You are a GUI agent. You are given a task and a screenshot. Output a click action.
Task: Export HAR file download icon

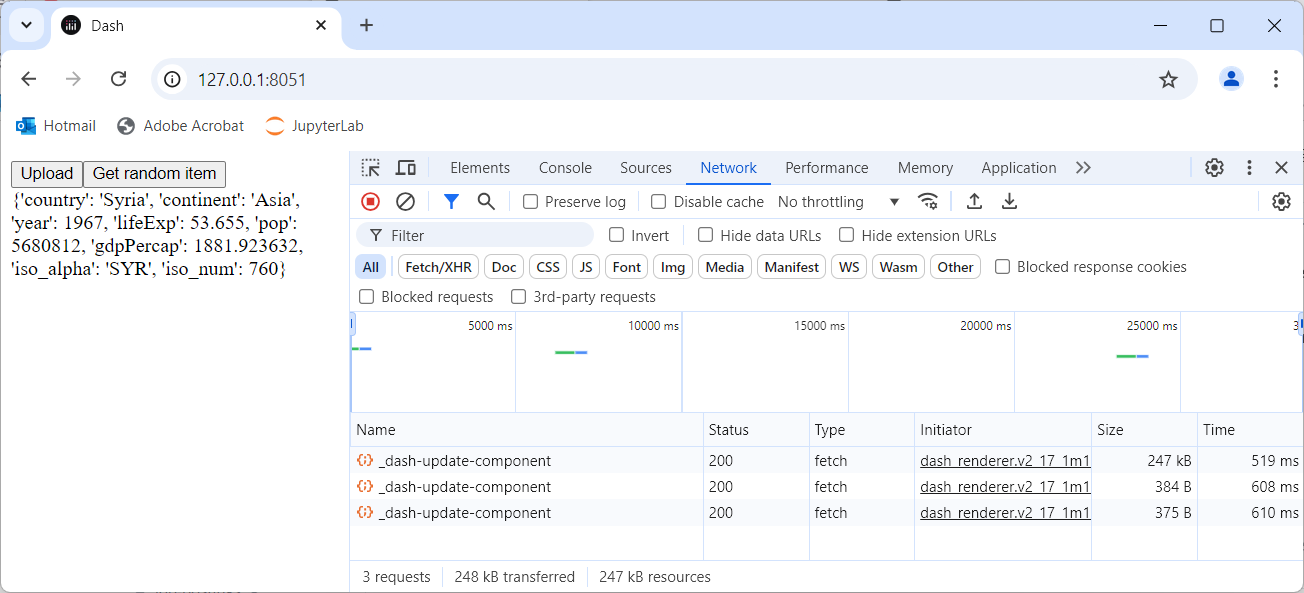click(1010, 202)
